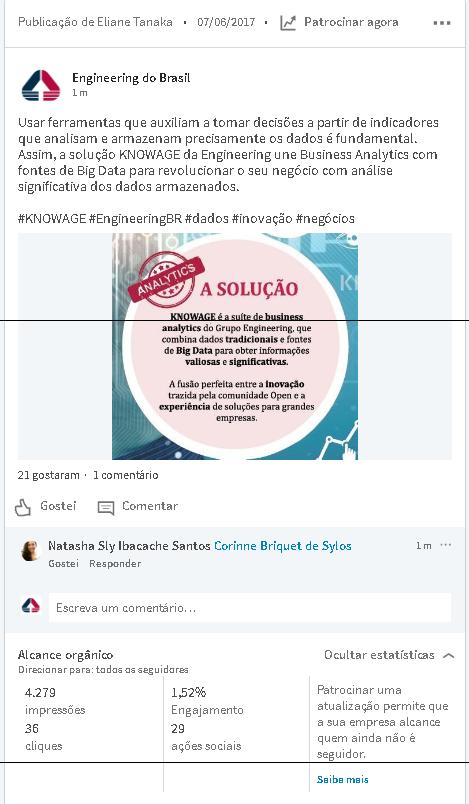Click Responder under Natasha's comment

click(115, 564)
